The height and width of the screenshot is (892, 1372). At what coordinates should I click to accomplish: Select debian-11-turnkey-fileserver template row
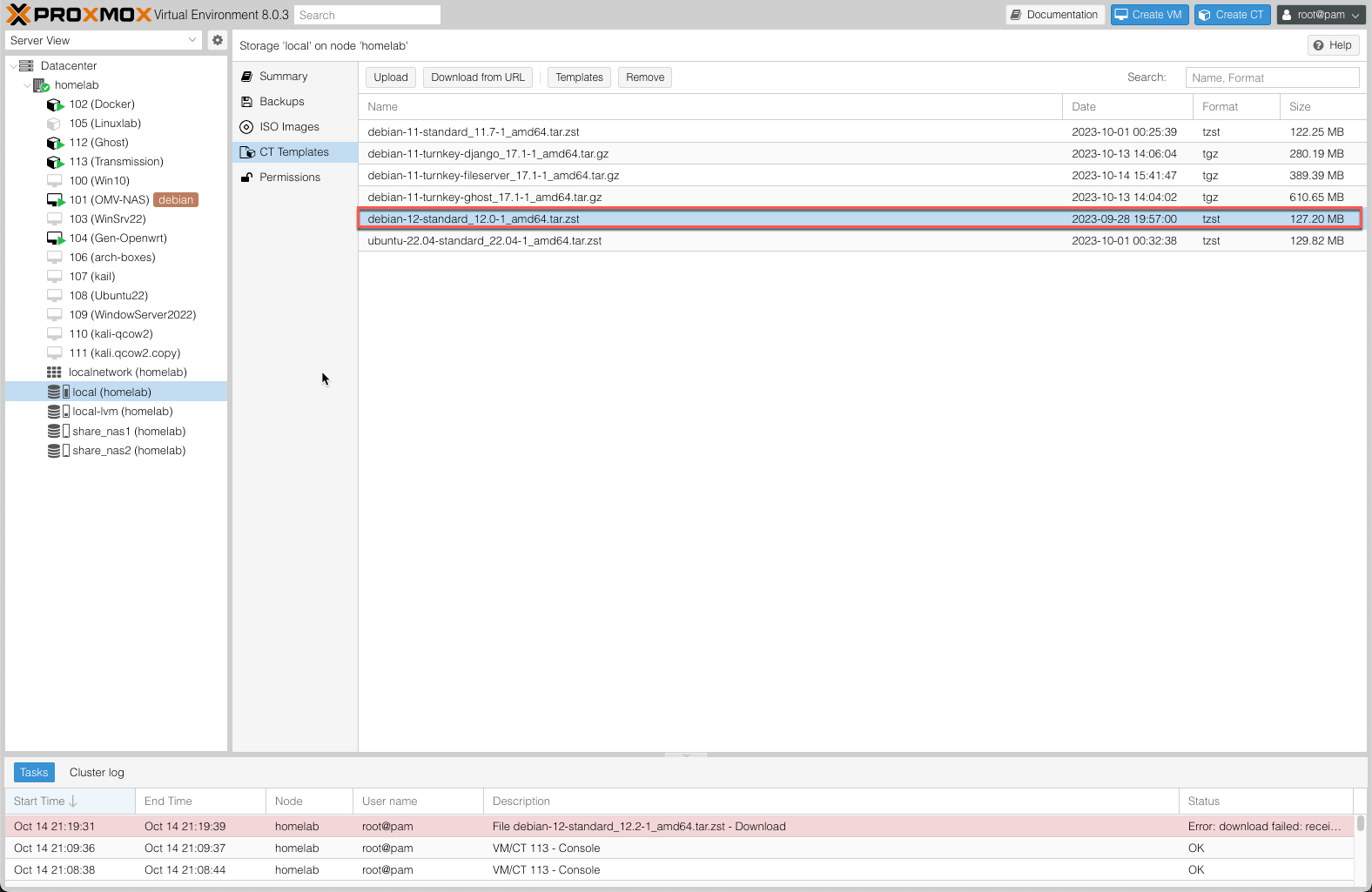pyautogui.click(x=862, y=176)
